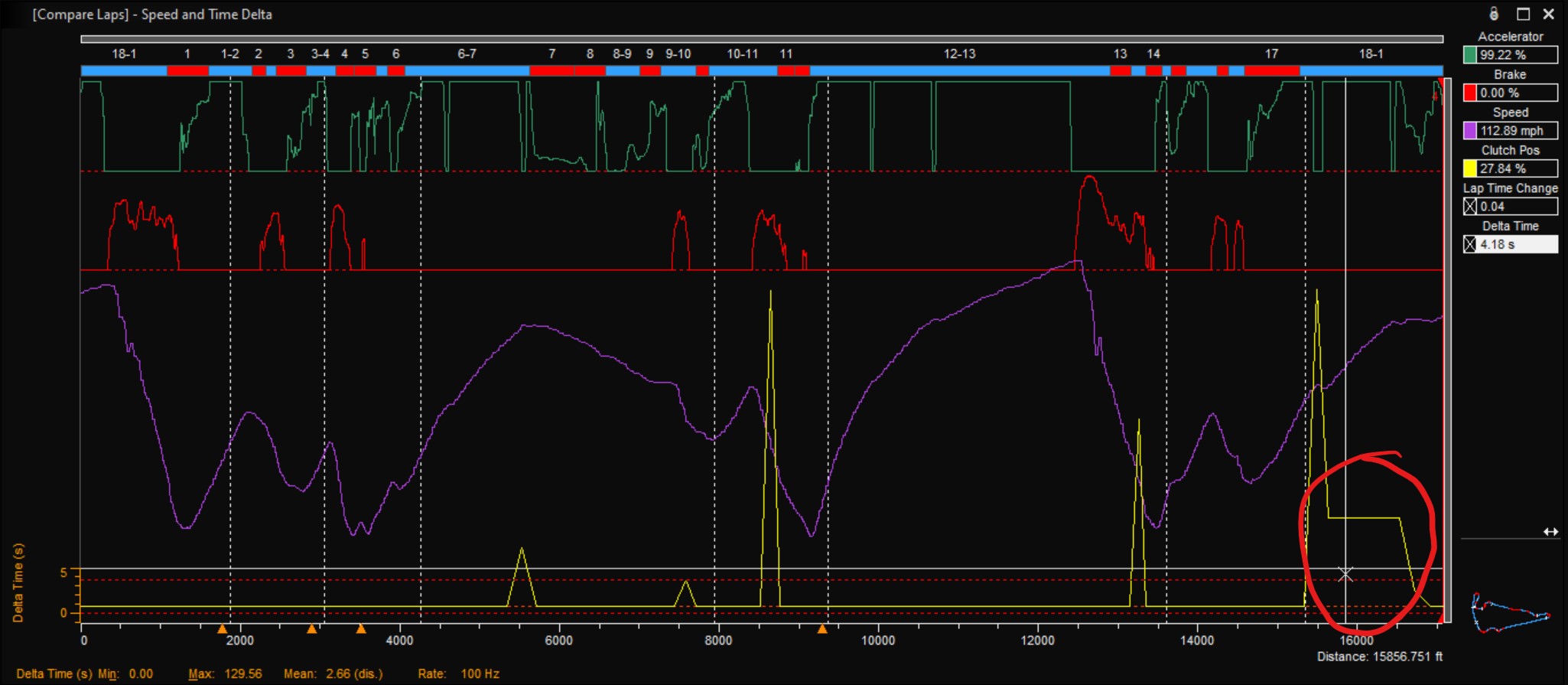Click the lock icon in title bar

point(1494,14)
